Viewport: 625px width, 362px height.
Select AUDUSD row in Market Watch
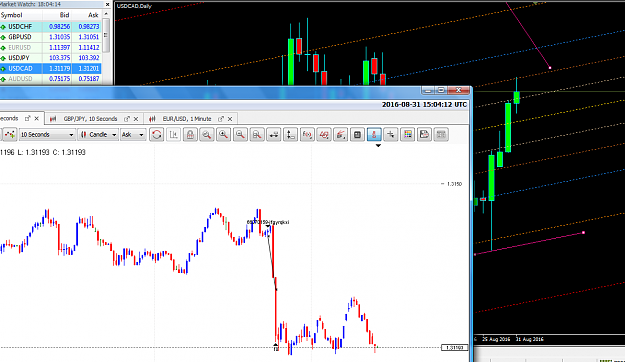coord(50,79)
